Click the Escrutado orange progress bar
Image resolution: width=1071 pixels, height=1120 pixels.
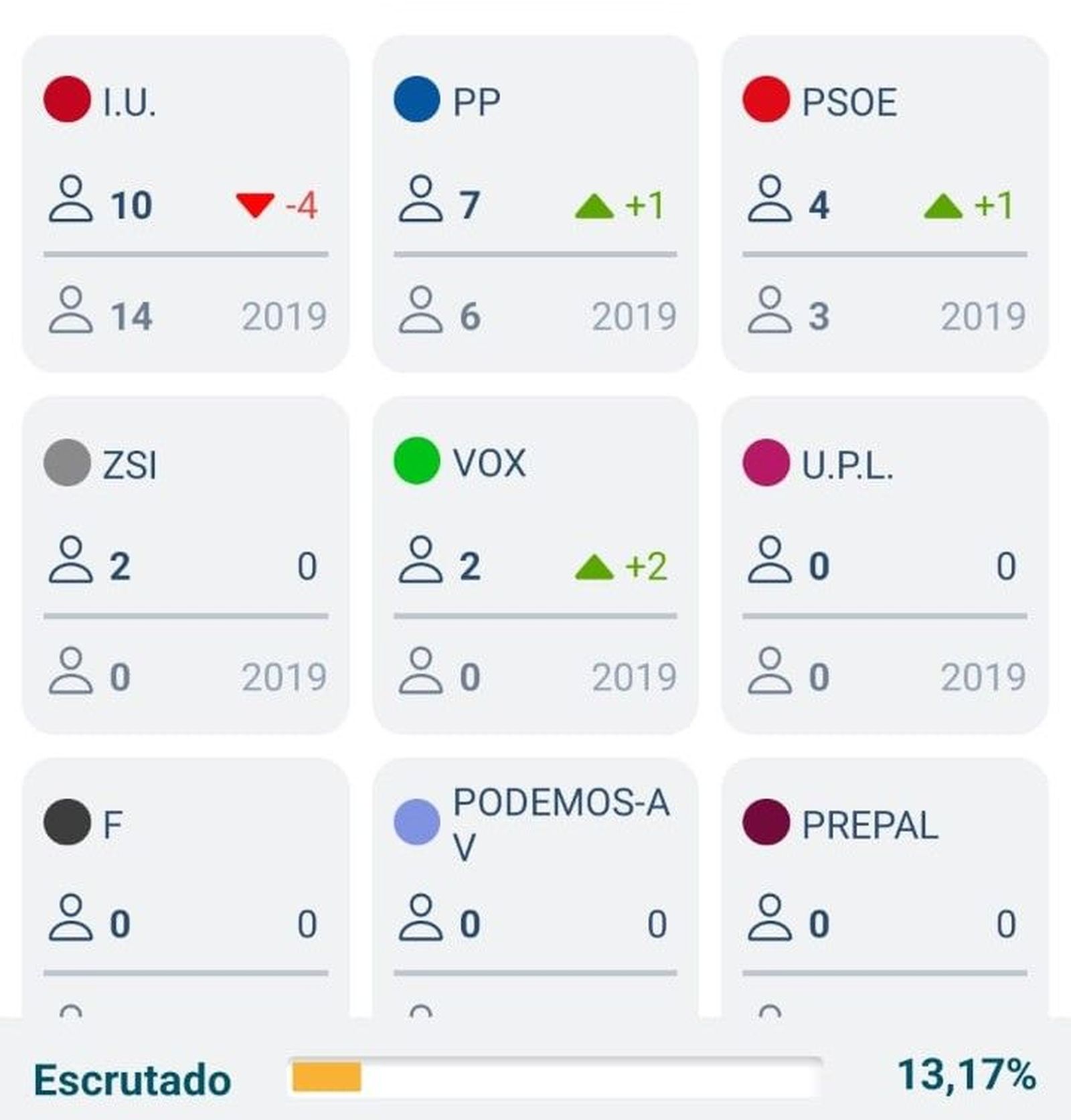coord(327,1076)
